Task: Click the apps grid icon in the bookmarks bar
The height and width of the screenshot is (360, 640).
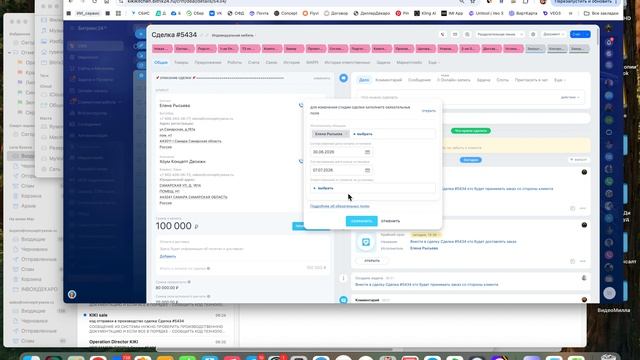Action: (x=118, y=13)
